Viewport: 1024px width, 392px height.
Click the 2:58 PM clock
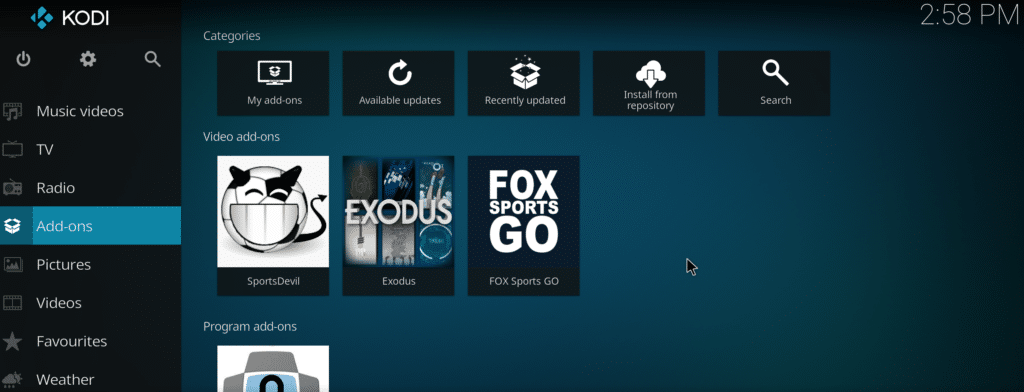(x=970, y=16)
